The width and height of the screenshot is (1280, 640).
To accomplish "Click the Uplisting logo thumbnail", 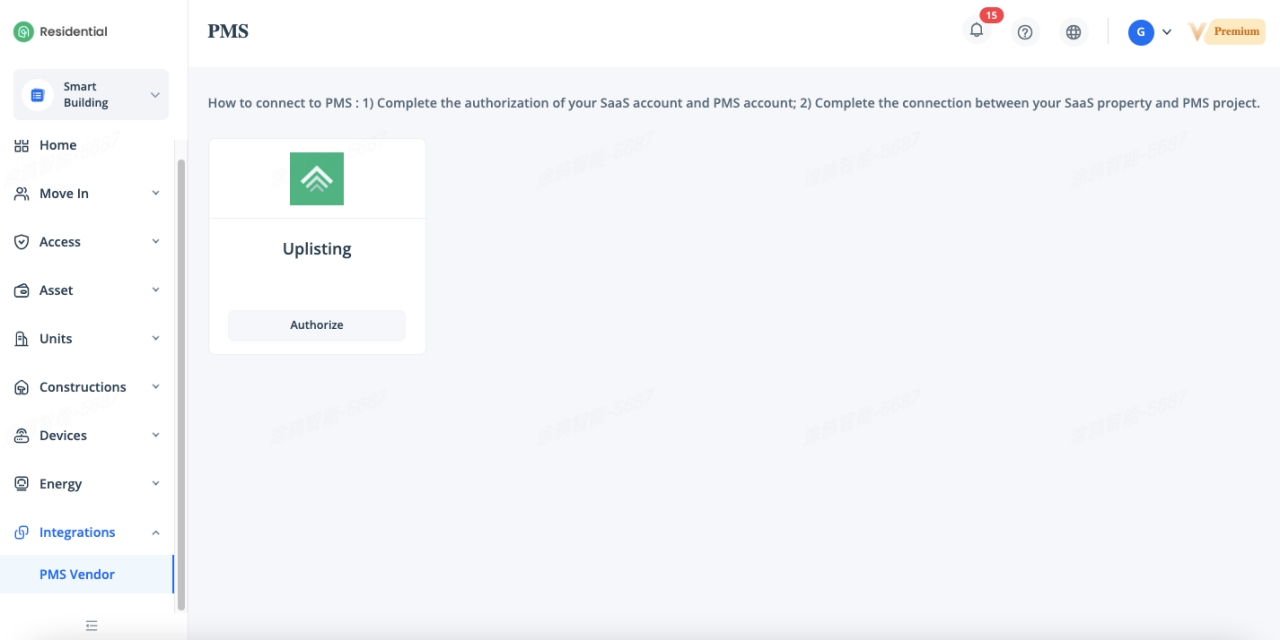I will (x=317, y=179).
